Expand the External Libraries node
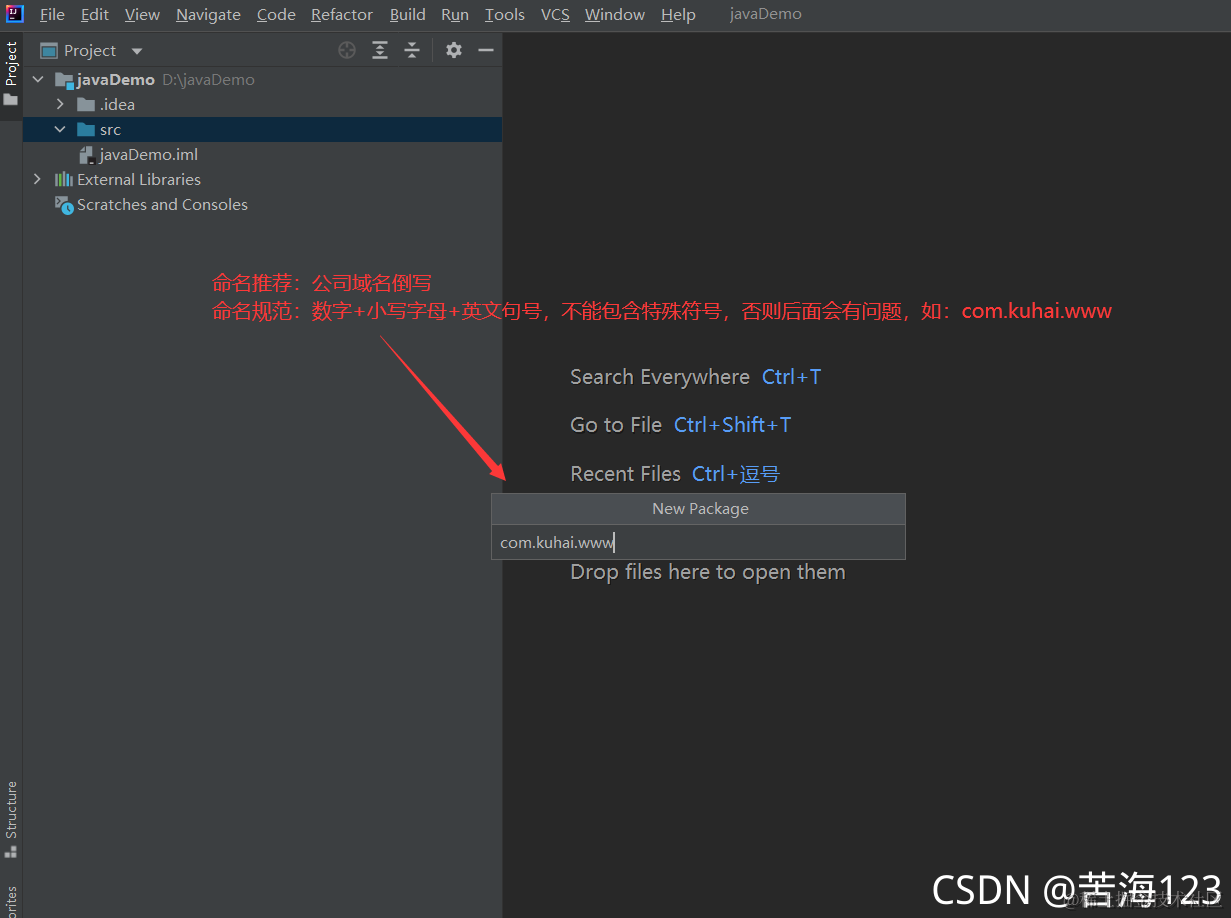The image size is (1231, 918). [x=38, y=179]
